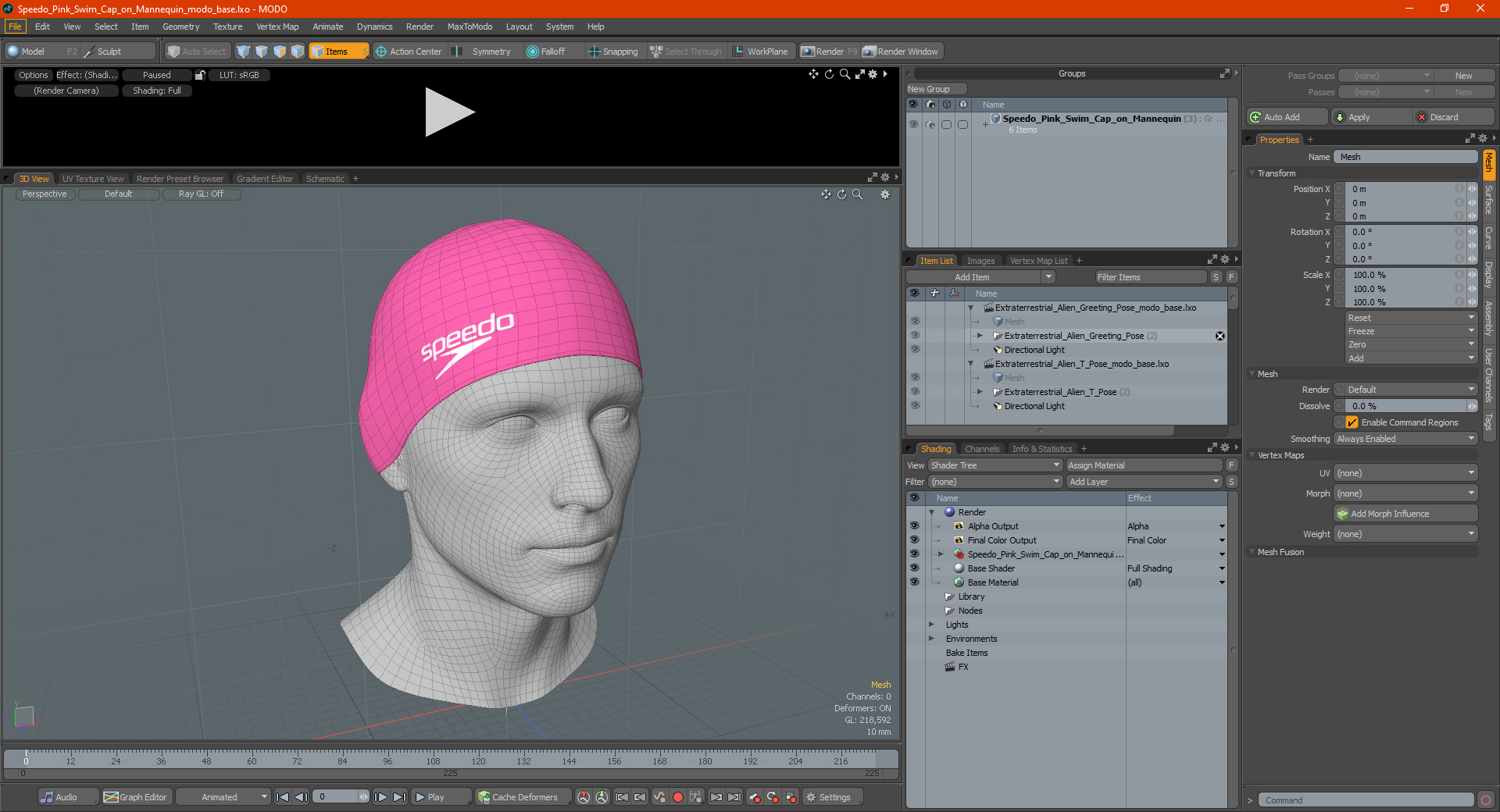
Task: Toggle Snapping
Action: click(x=613, y=52)
